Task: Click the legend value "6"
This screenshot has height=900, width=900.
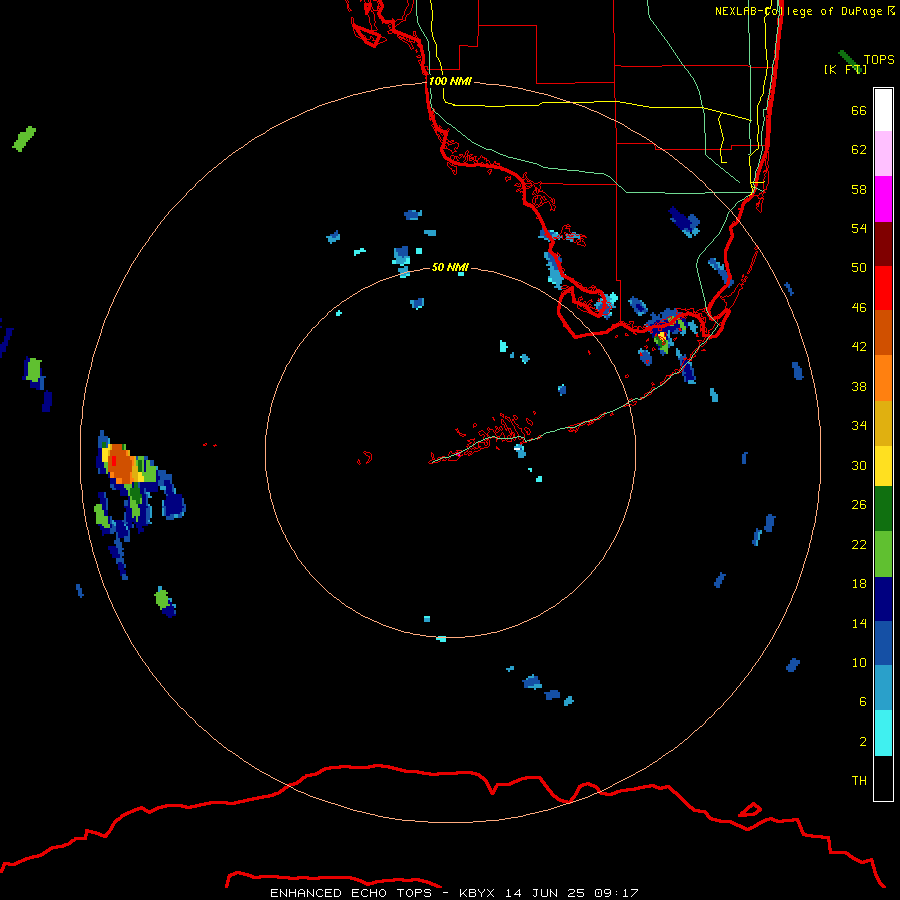Action: [863, 702]
